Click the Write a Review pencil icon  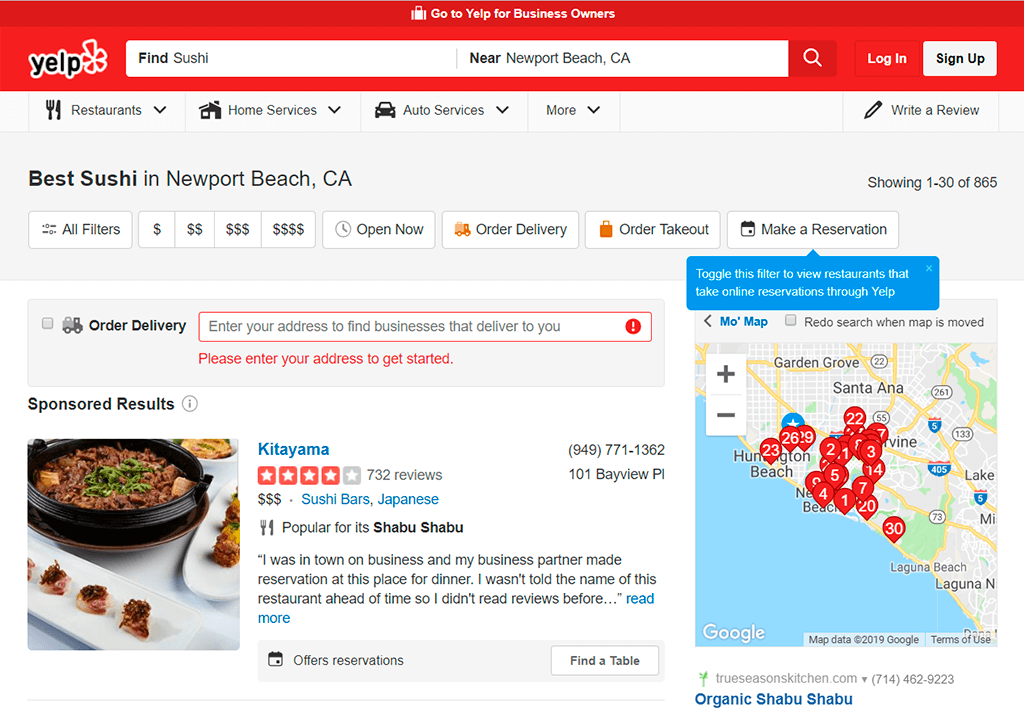(873, 110)
